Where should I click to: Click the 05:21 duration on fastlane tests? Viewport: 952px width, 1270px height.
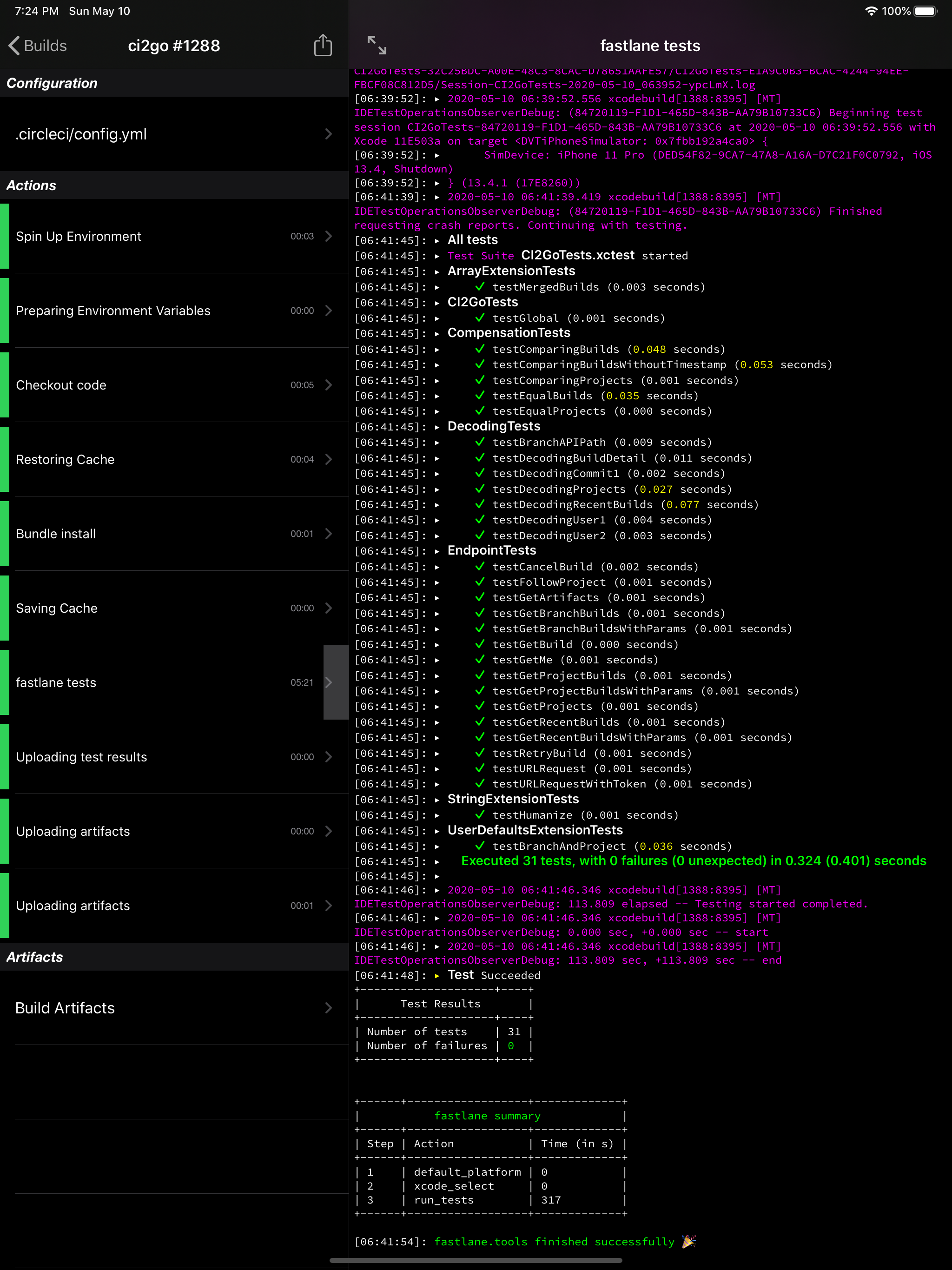pyautogui.click(x=302, y=682)
